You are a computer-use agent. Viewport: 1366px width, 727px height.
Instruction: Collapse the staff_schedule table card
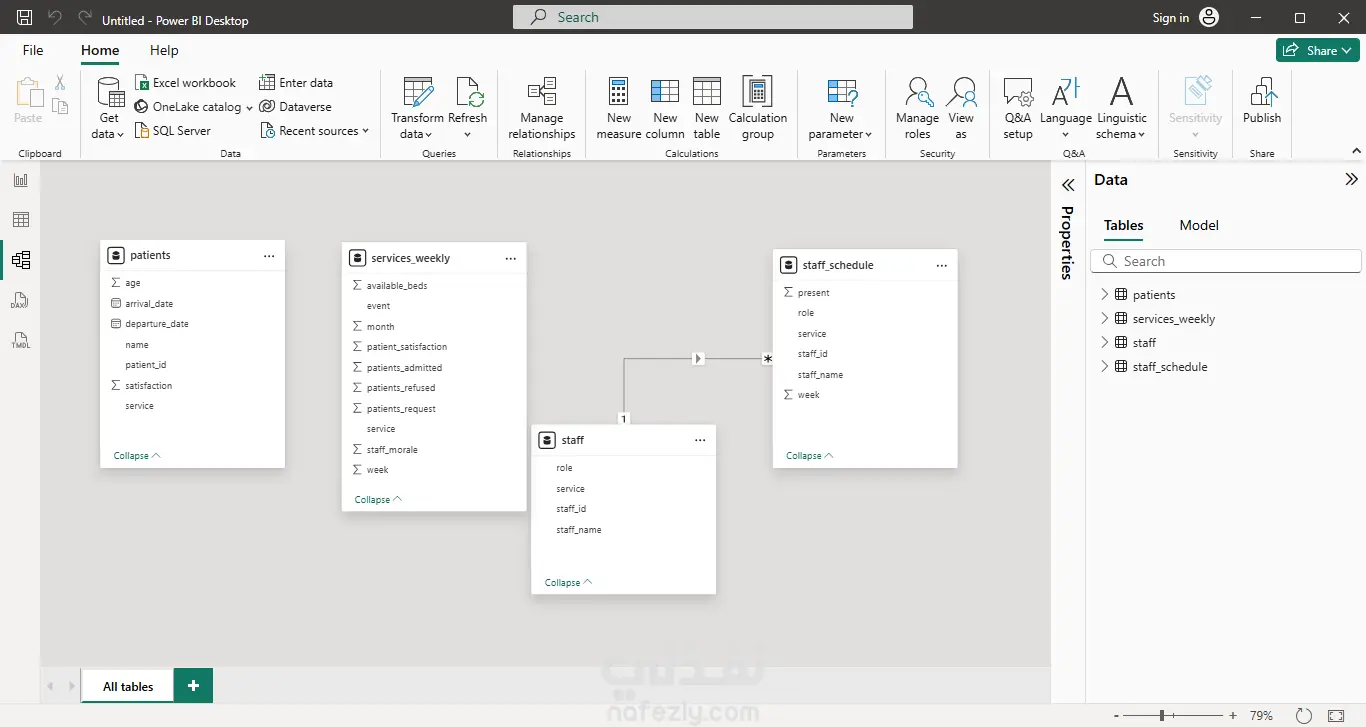coord(809,455)
